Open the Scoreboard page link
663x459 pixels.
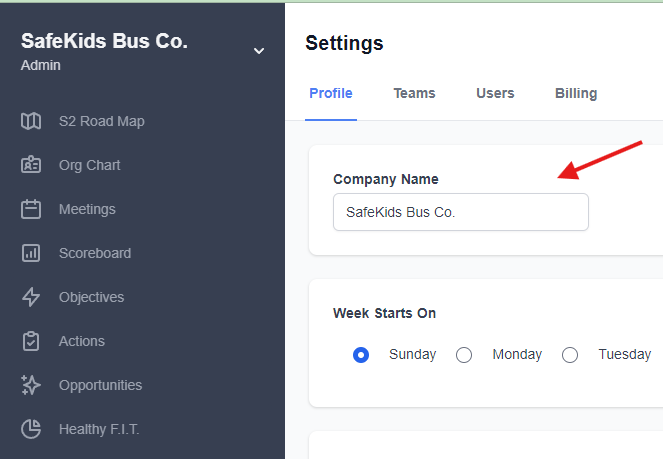(x=95, y=253)
